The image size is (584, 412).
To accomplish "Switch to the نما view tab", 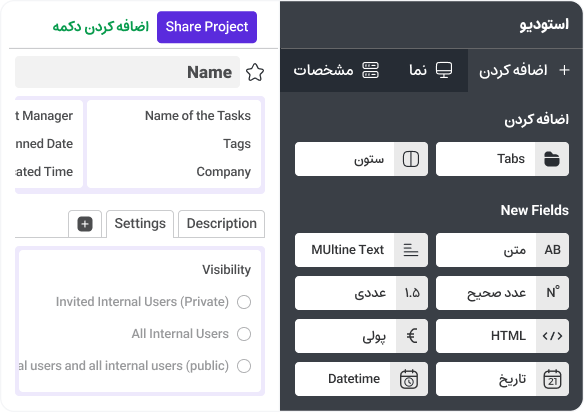I will 431,70.
